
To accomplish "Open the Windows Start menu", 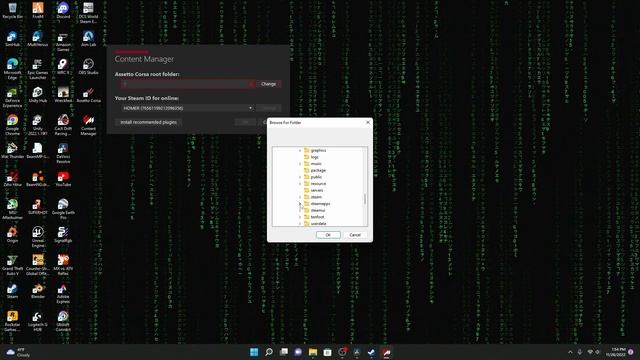I will pos(254,352).
